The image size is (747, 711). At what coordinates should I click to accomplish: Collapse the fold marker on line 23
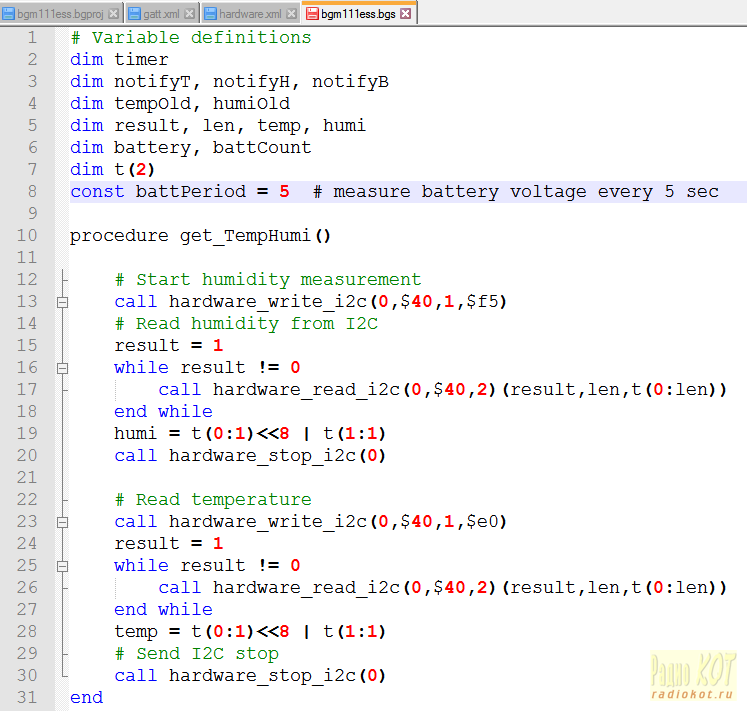pyautogui.click(x=62, y=522)
